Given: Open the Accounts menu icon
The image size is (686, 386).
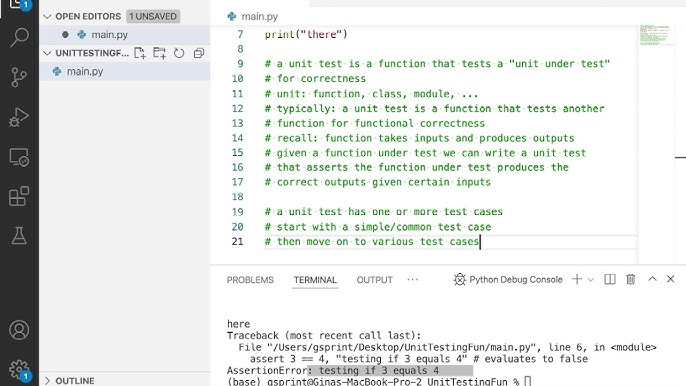Looking at the screenshot, I should [x=19, y=330].
